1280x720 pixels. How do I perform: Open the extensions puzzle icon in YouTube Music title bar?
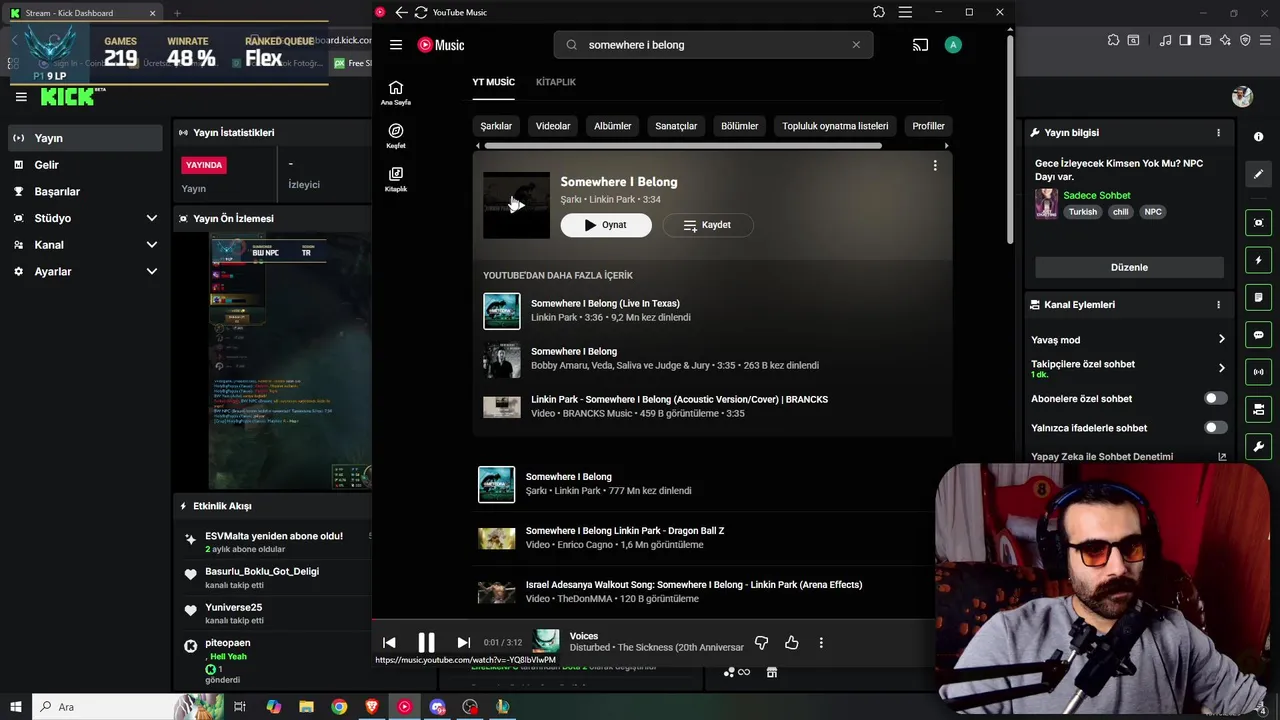click(879, 12)
